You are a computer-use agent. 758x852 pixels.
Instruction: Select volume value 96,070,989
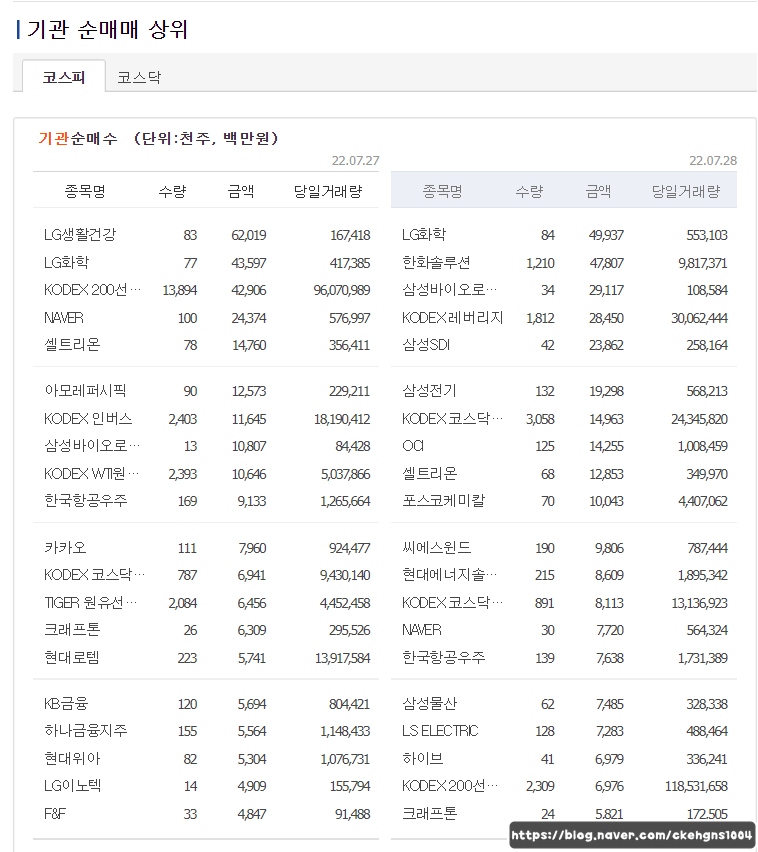point(342,290)
